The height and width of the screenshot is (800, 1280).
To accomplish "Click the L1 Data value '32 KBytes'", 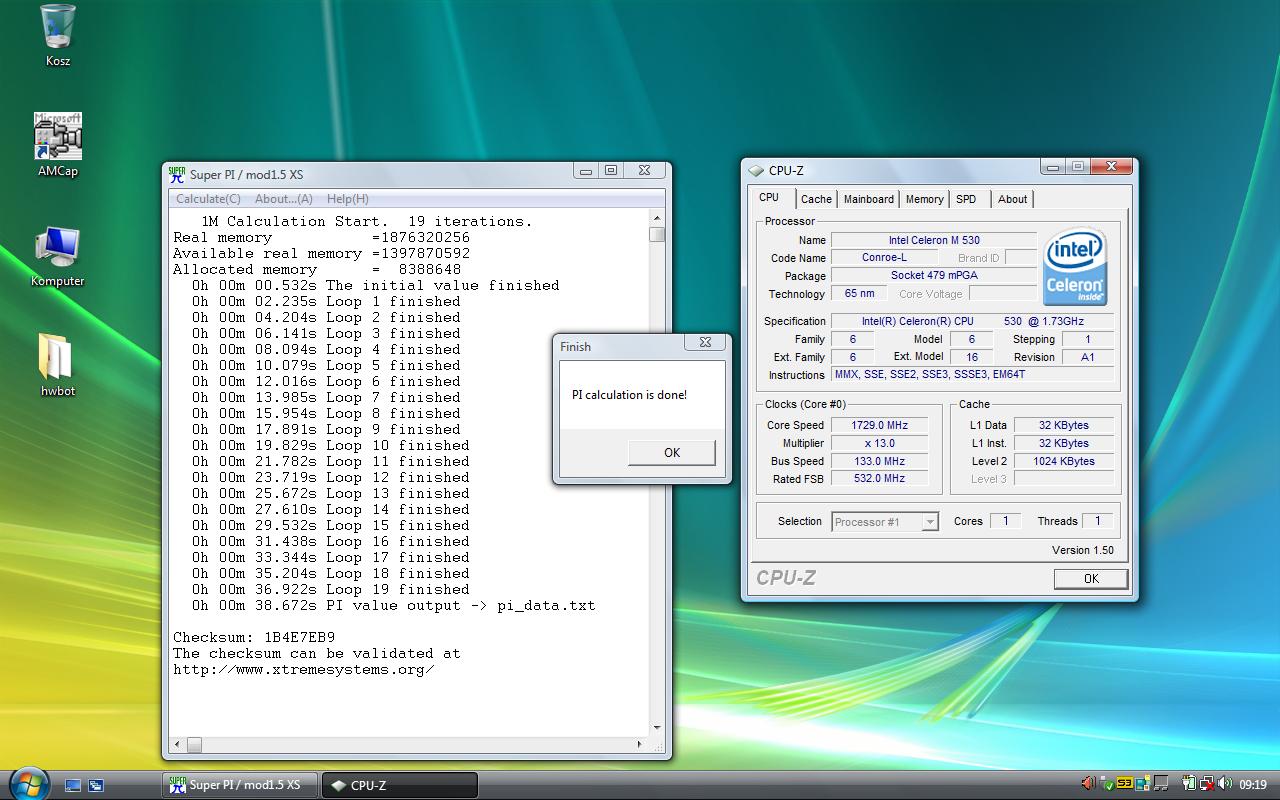I will tap(1064, 425).
